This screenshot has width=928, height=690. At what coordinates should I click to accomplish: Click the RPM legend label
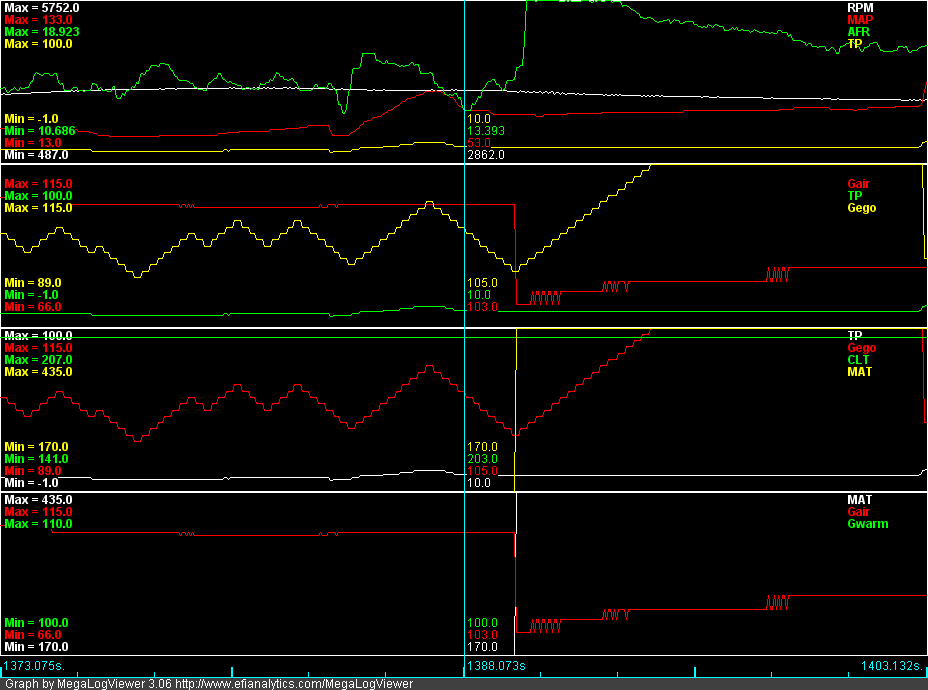tap(860, 8)
